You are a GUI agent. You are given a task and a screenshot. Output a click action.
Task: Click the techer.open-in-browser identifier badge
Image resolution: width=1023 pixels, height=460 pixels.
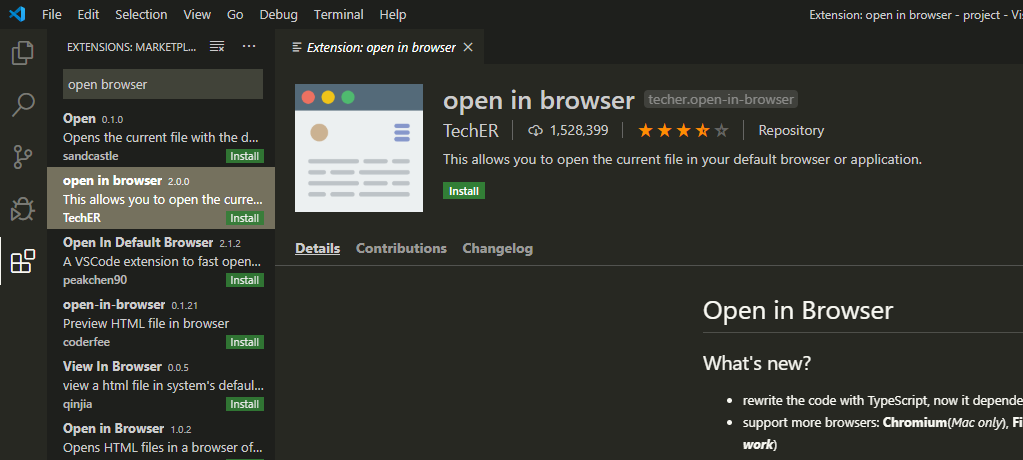[x=721, y=100]
